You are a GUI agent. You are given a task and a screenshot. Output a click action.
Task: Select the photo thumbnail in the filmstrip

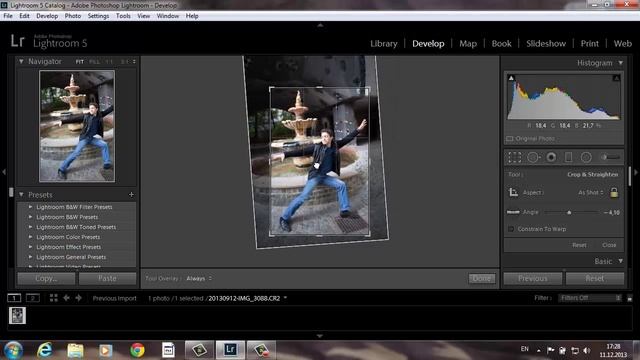tap(17, 316)
